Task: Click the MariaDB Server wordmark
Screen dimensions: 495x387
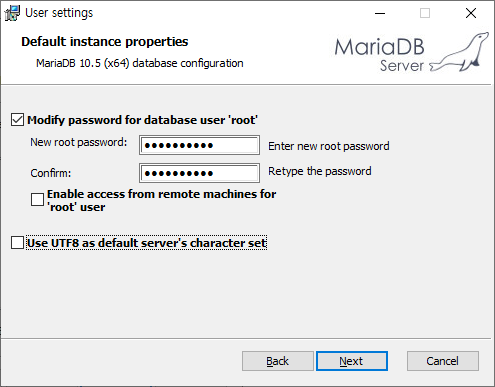Action: pyautogui.click(x=379, y=55)
